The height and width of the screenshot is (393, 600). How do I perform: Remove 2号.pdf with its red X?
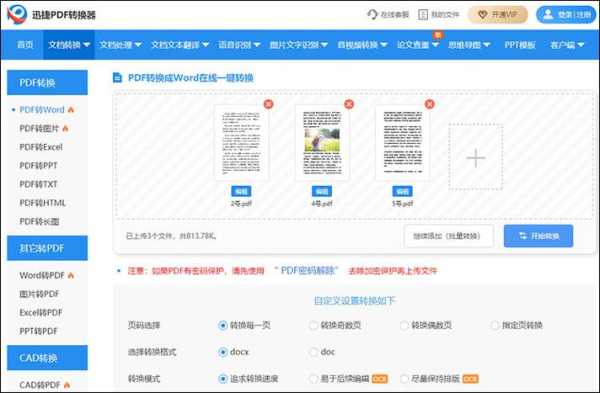point(269,104)
